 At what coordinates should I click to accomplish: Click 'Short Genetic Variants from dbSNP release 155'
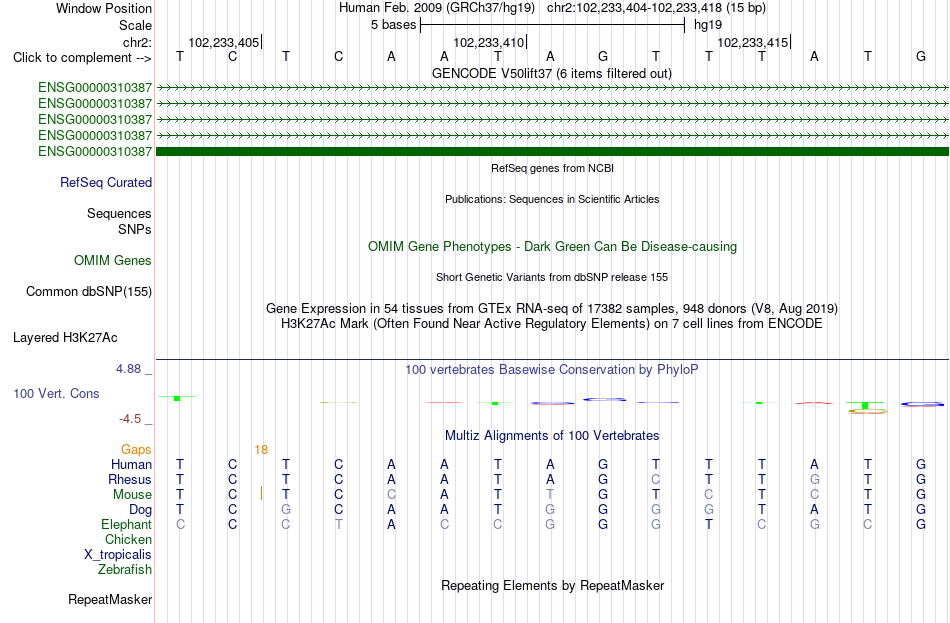552,278
